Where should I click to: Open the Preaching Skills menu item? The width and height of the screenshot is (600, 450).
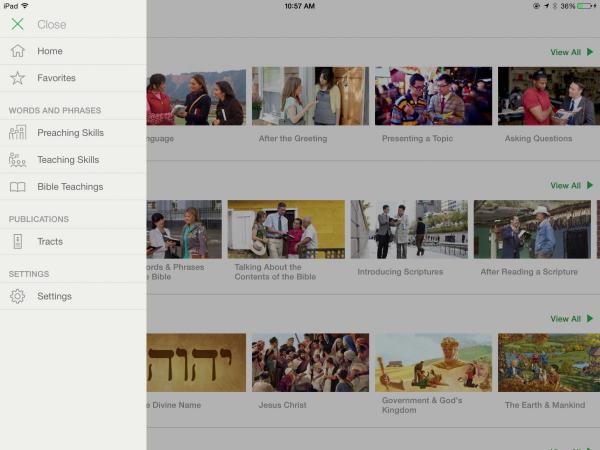click(x=70, y=133)
